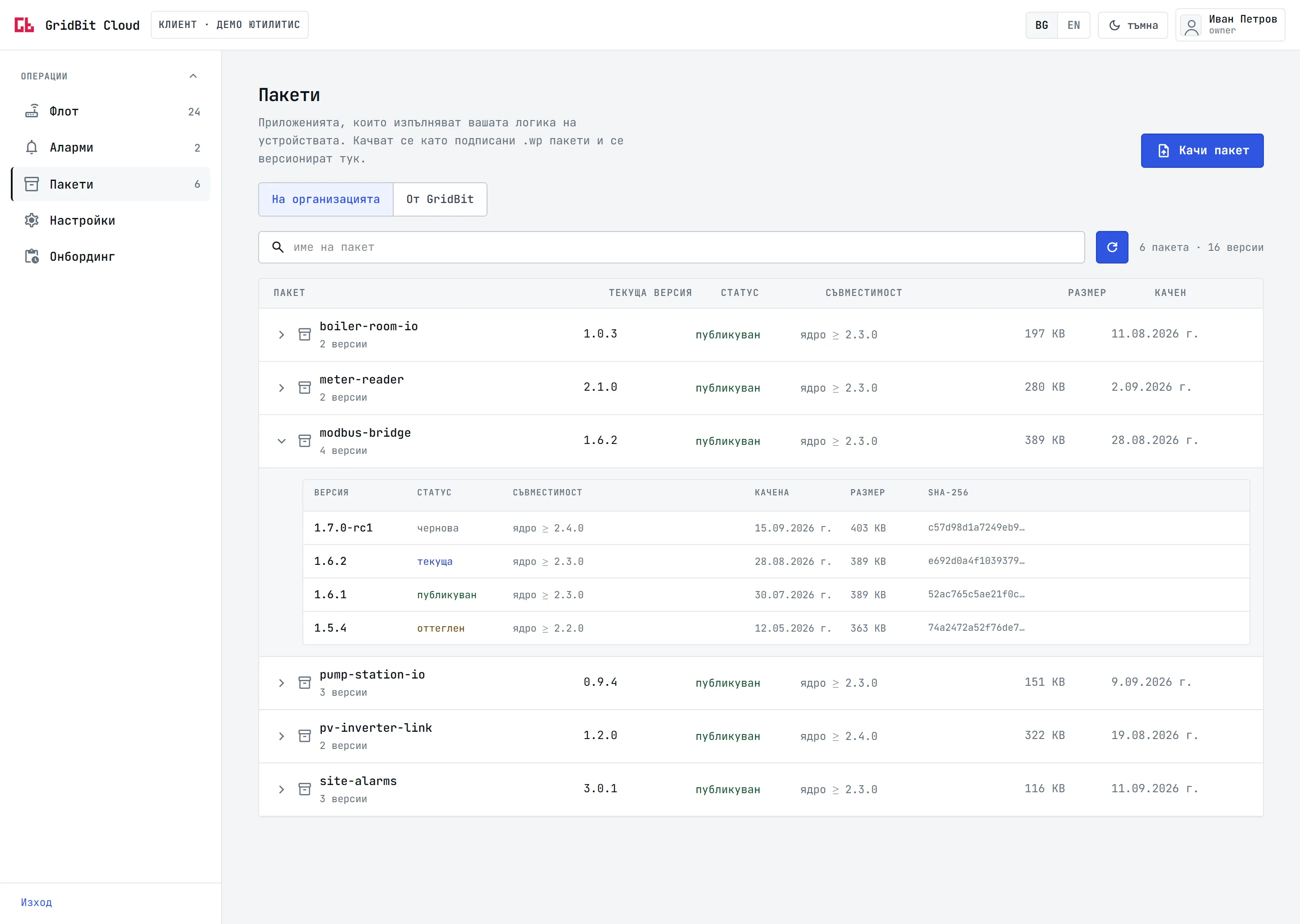Click the site-alarms package icon
The width and height of the screenshot is (1300, 924).
[x=305, y=789]
